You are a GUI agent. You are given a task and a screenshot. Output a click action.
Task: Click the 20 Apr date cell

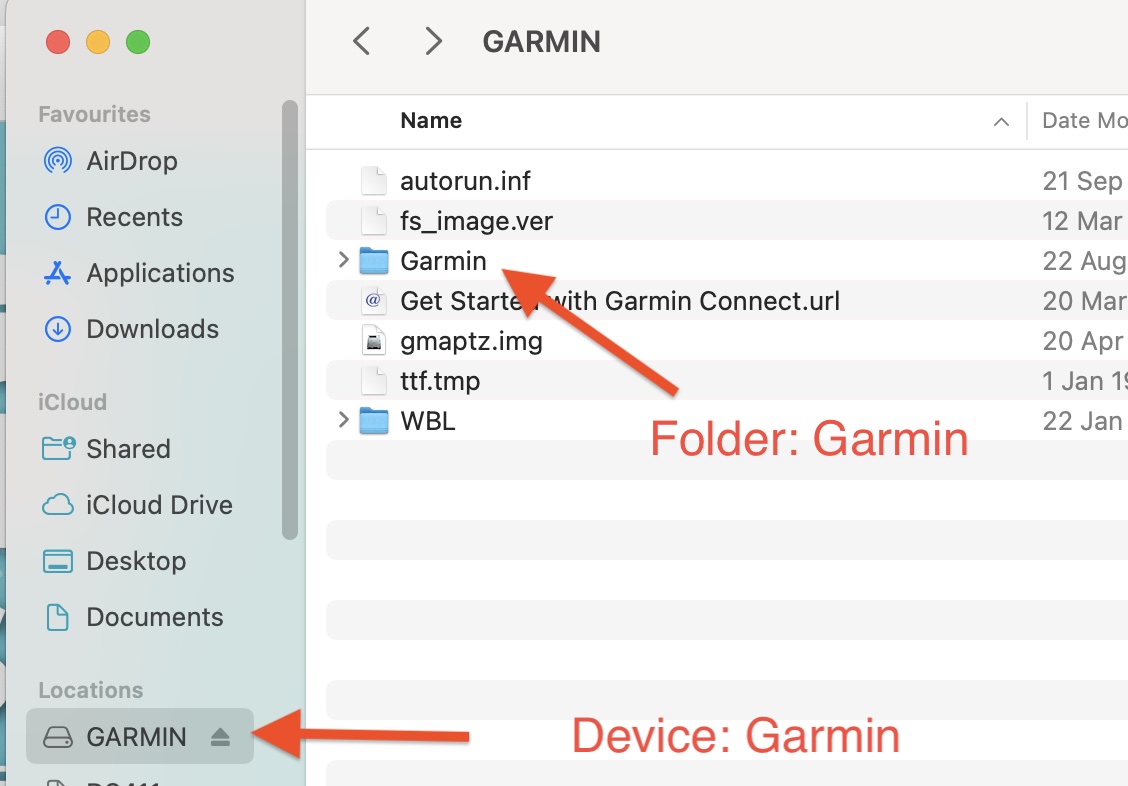pos(1083,342)
